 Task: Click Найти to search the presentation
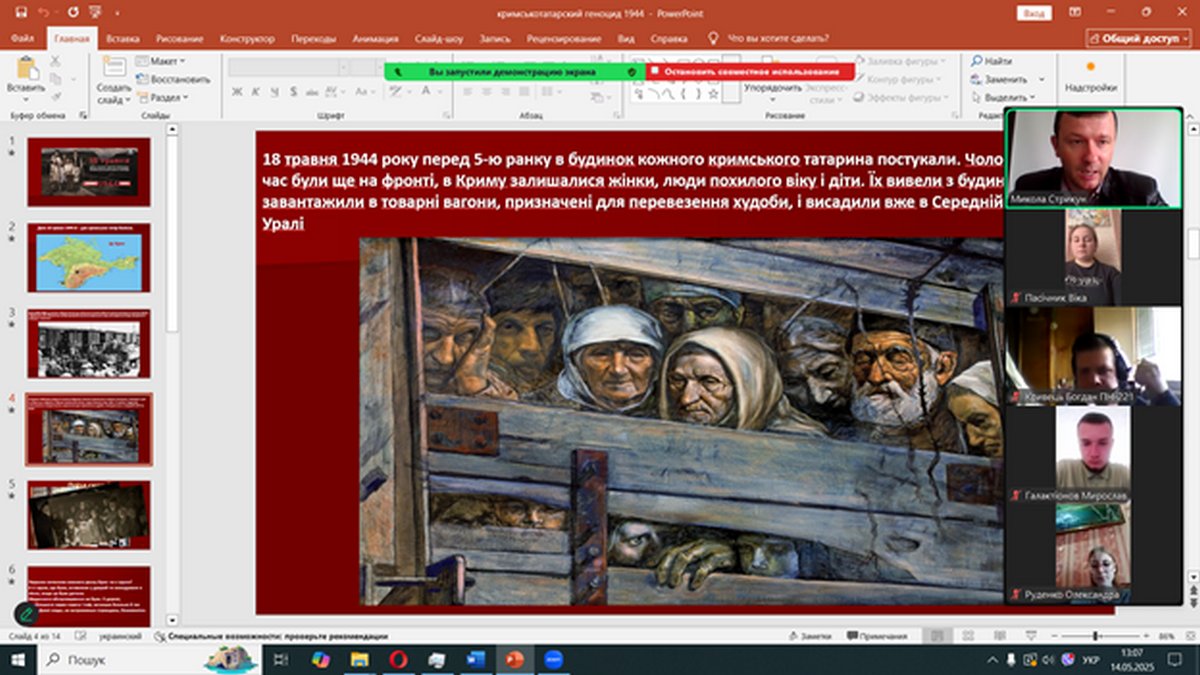click(x=991, y=61)
